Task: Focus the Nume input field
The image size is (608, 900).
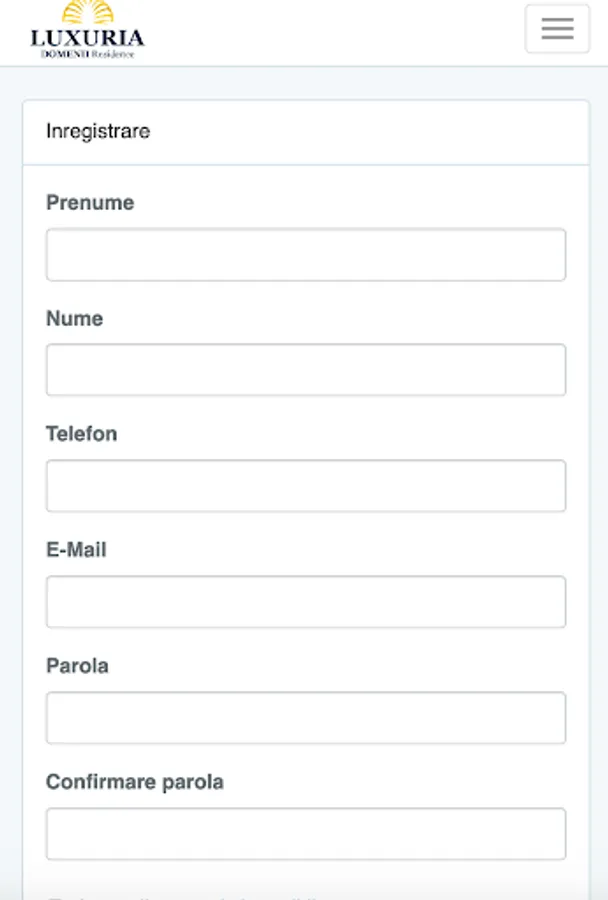Action: (305, 370)
